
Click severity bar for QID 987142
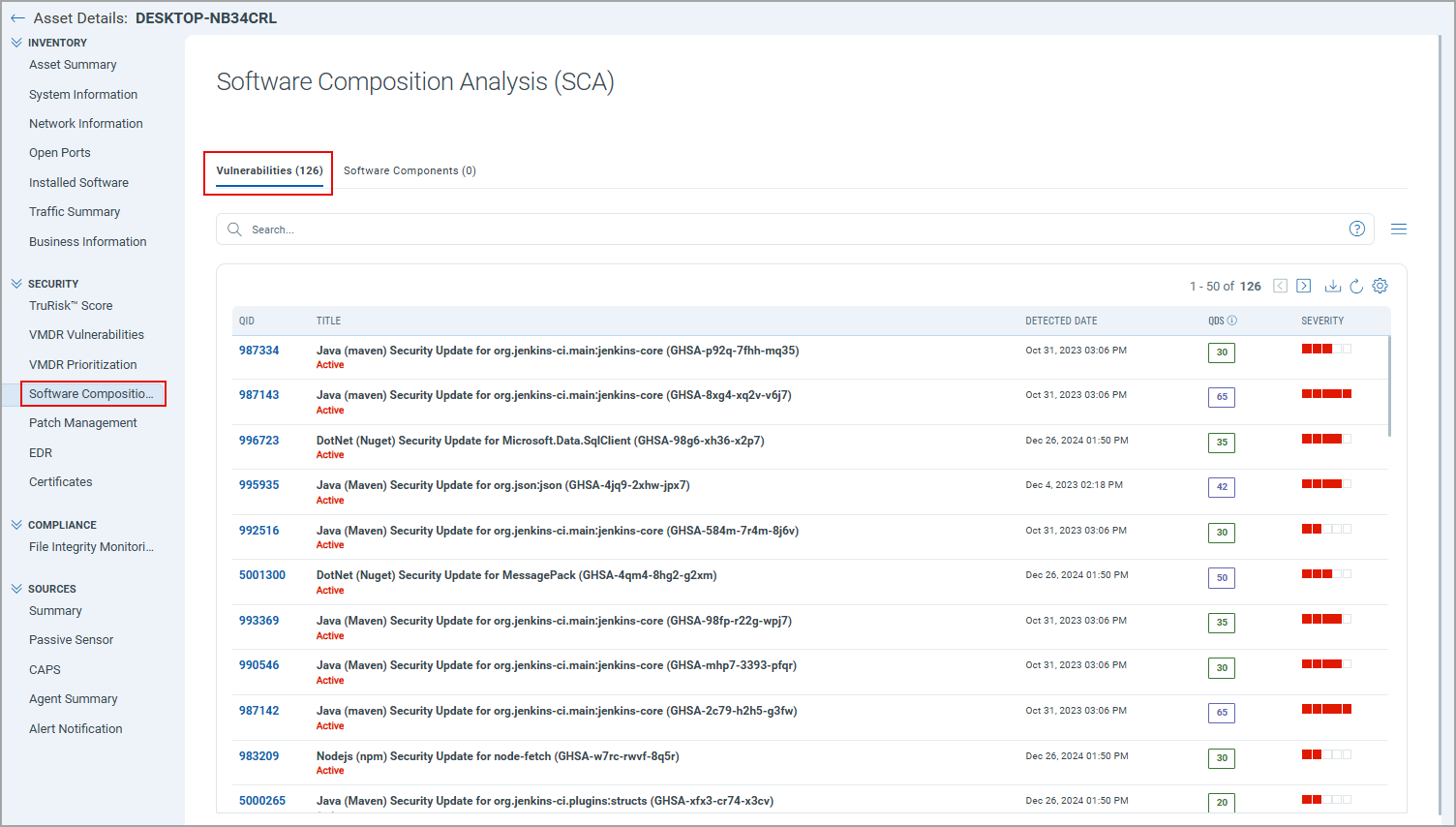1326,709
